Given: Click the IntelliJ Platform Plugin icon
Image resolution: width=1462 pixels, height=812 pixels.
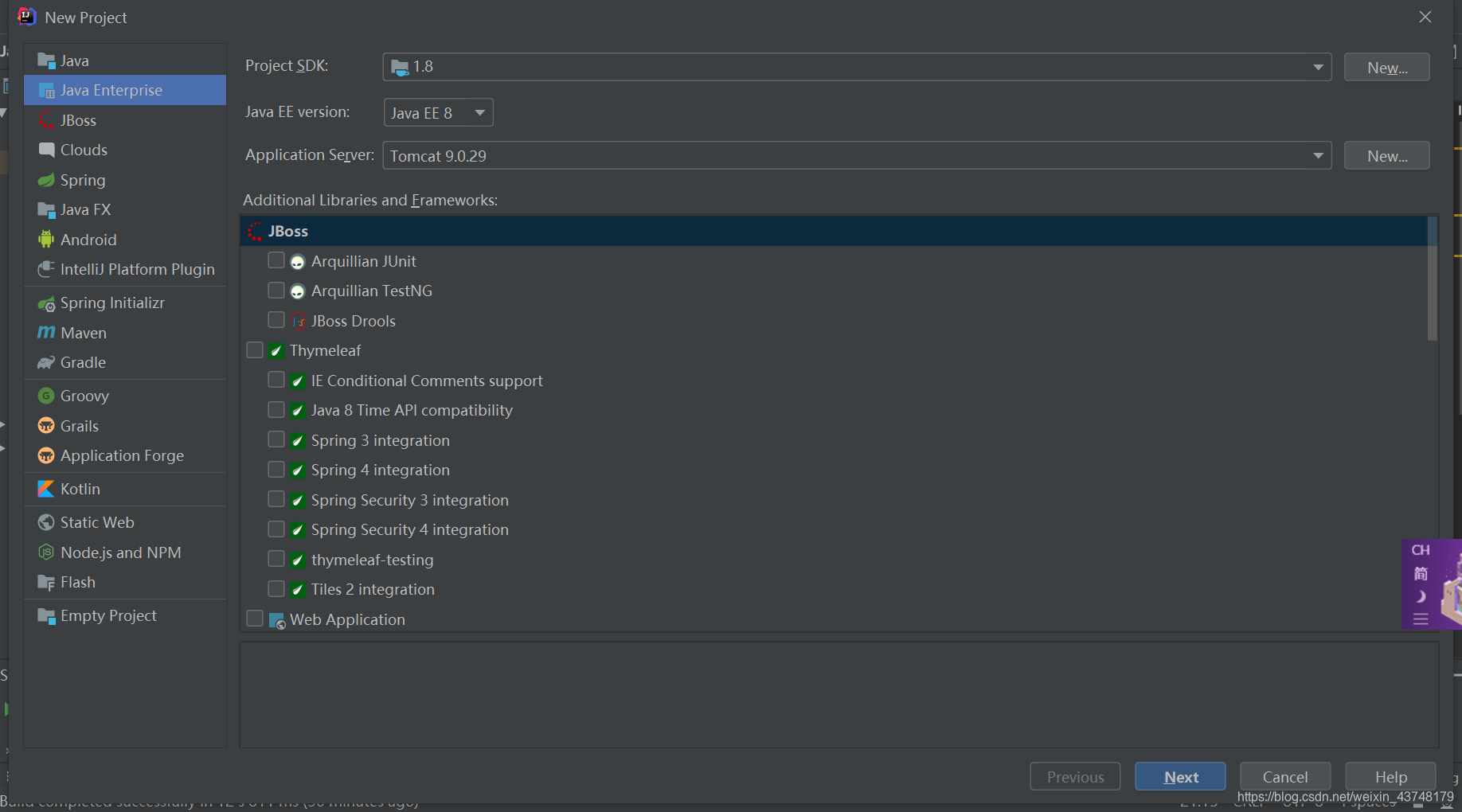Looking at the screenshot, I should pyautogui.click(x=46, y=269).
